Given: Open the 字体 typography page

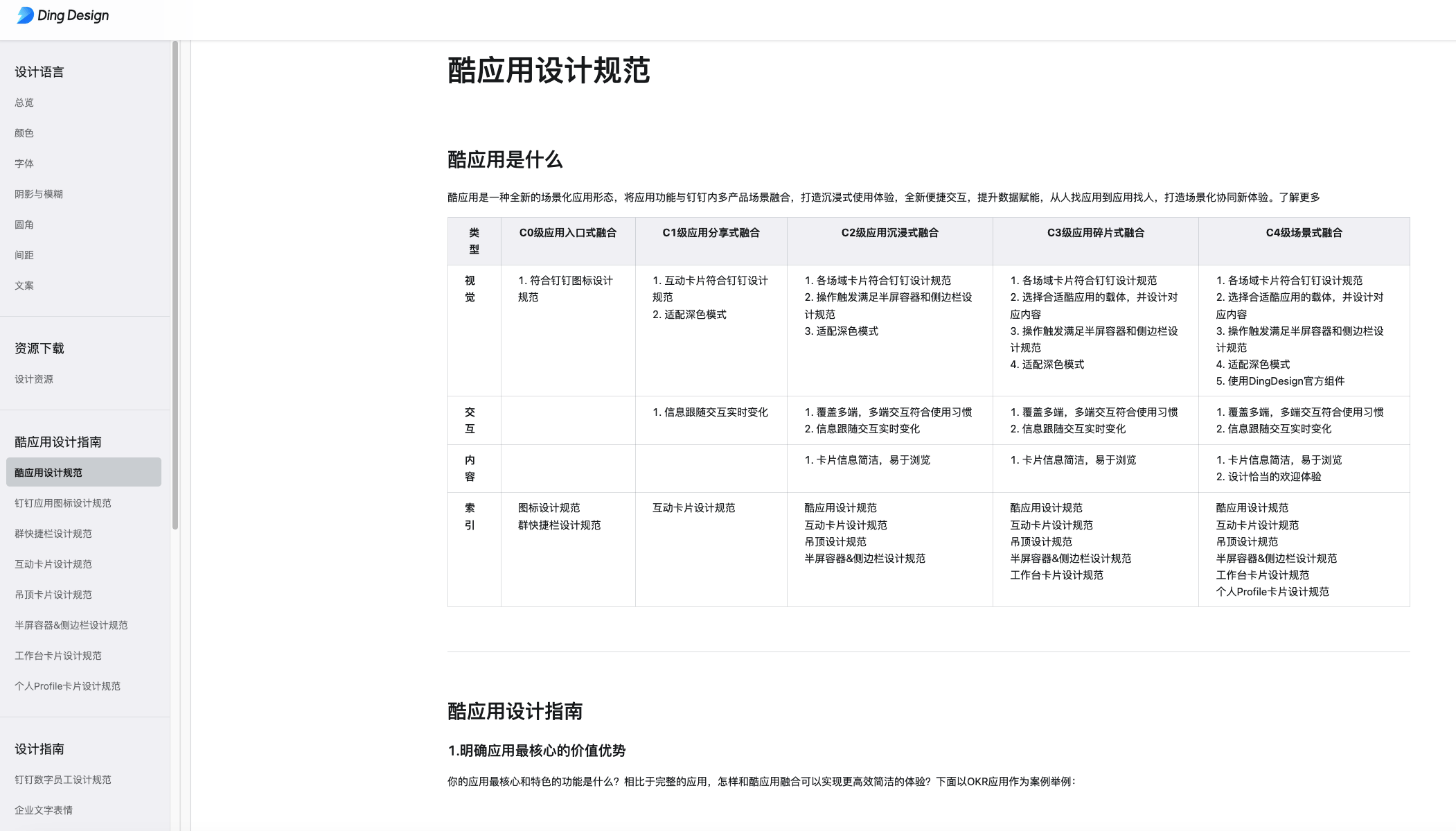Looking at the screenshot, I should 24,164.
